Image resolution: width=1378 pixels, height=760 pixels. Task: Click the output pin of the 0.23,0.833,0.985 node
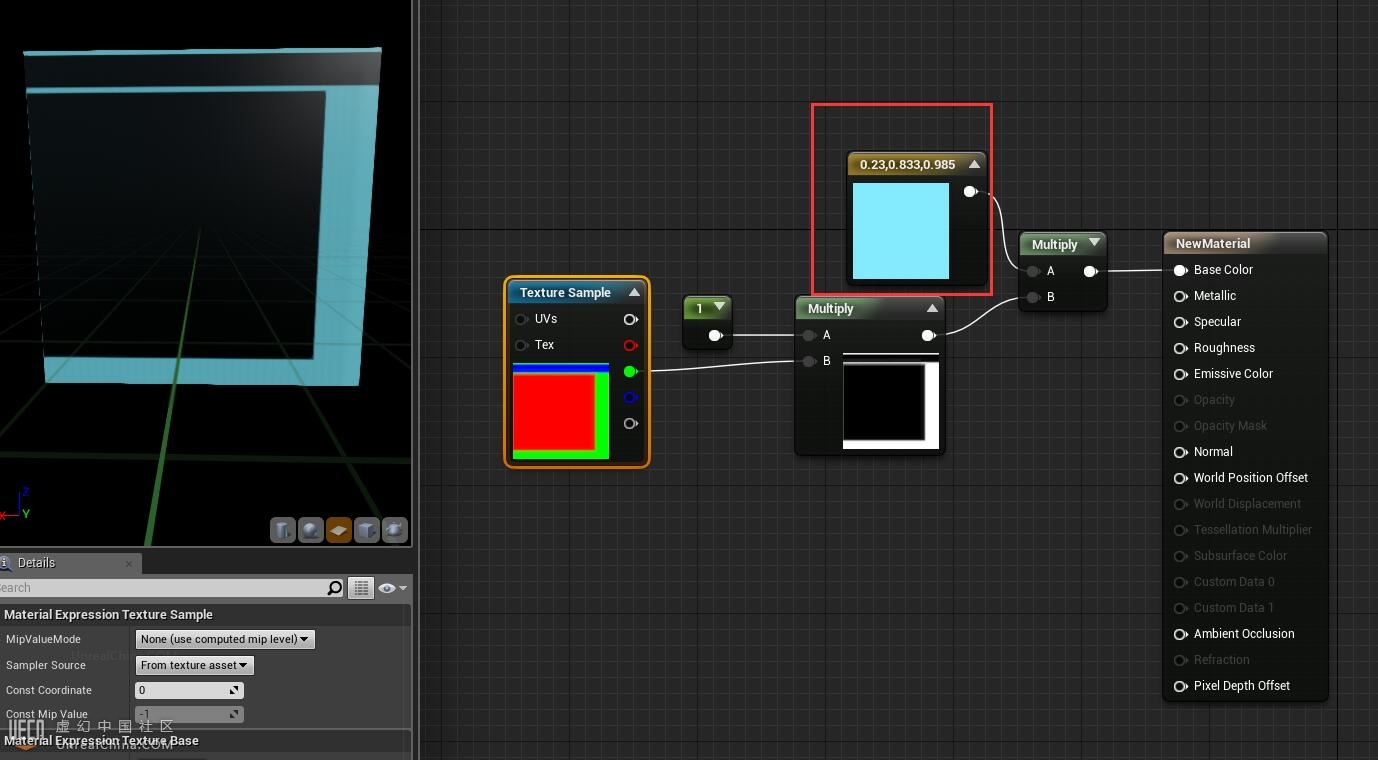tap(970, 191)
